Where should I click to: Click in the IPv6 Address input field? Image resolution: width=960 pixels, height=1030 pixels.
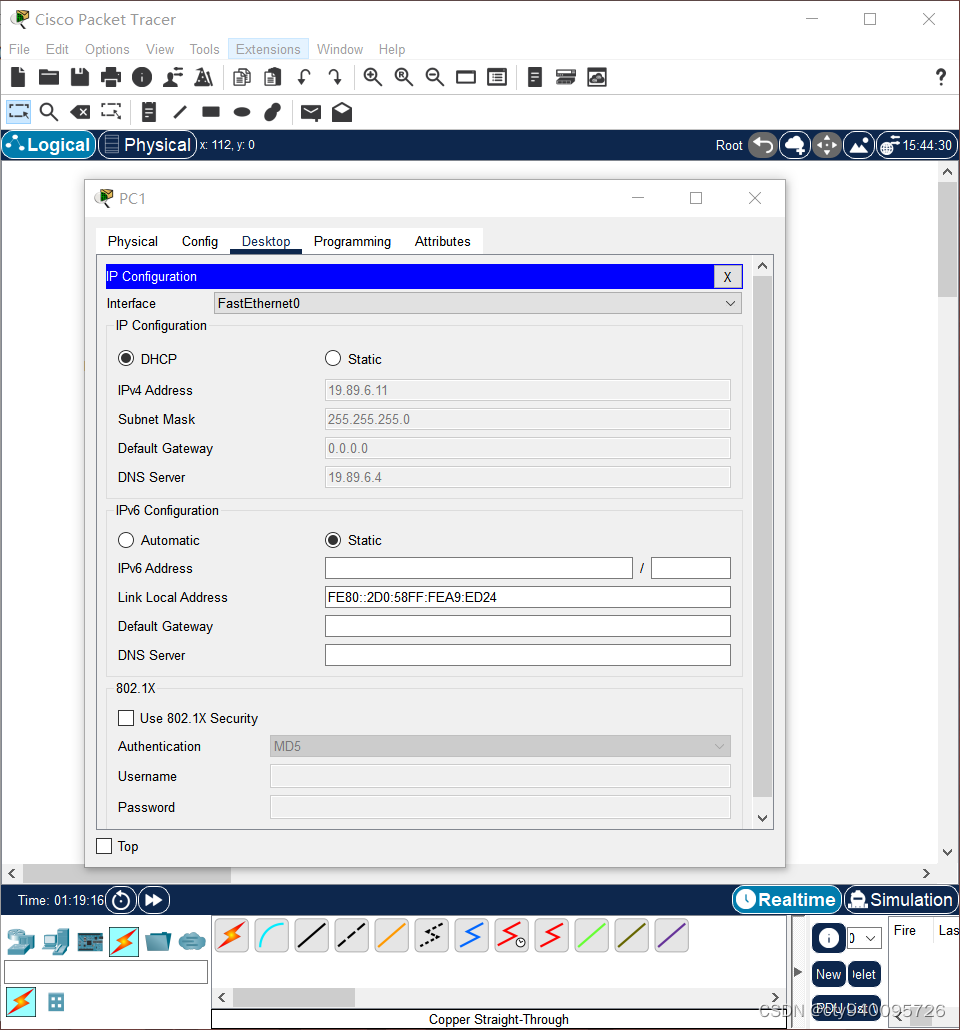coord(478,568)
